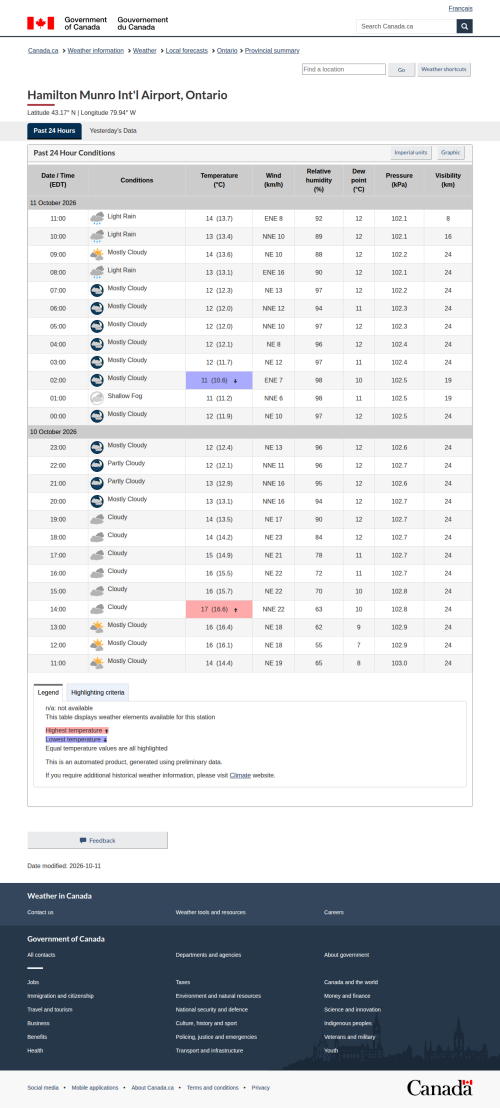Click the Mostly Cloudy sun icon at 12:00
The width and height of the screenshot is (500, 1108).
(97, 644)
